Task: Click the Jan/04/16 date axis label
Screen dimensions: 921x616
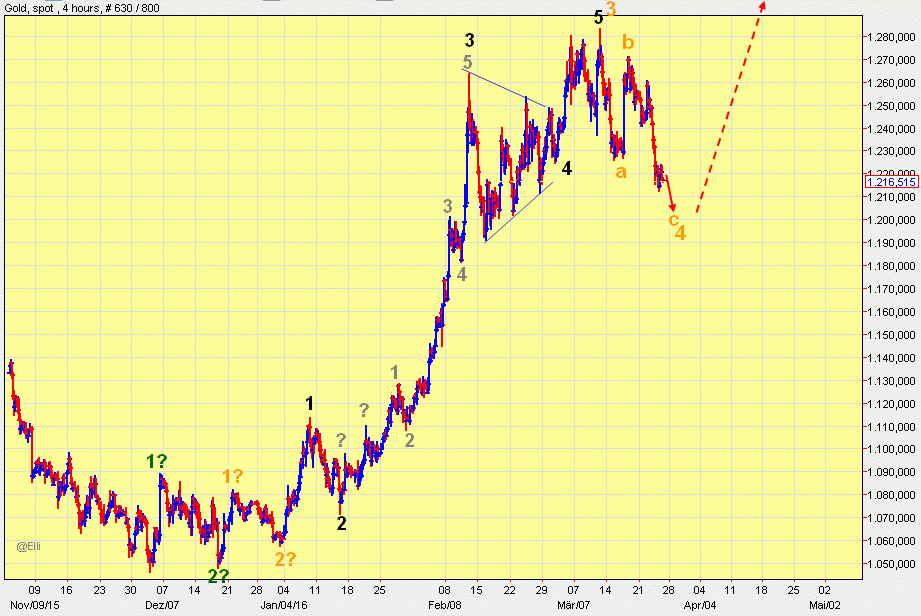Action: 283,605
